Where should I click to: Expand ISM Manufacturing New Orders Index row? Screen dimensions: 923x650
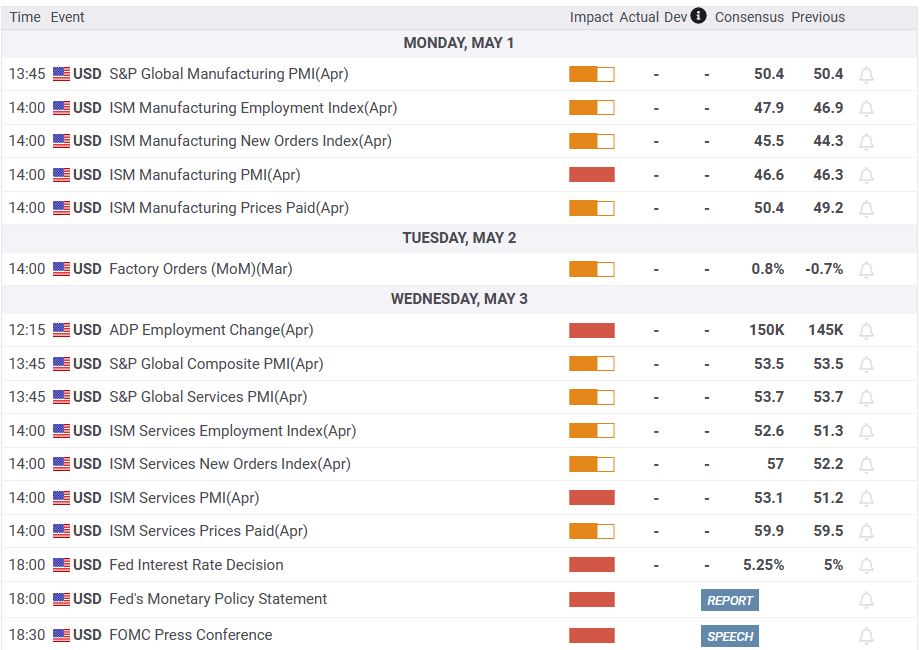point(250,141)
